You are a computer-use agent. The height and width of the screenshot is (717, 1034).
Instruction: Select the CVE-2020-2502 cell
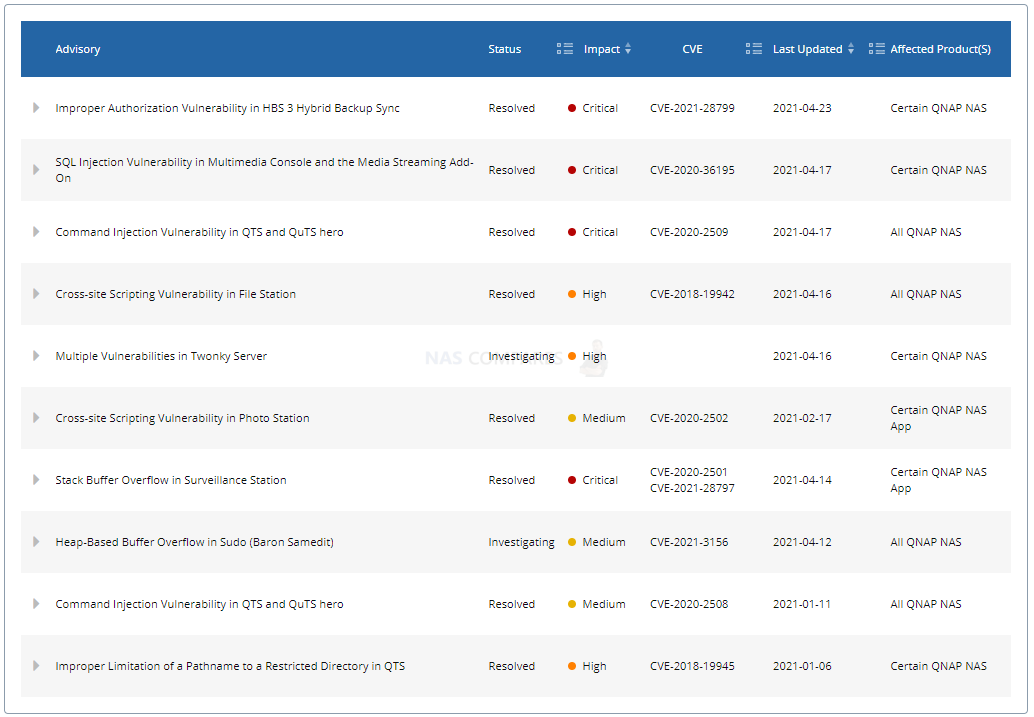[689, 418]
